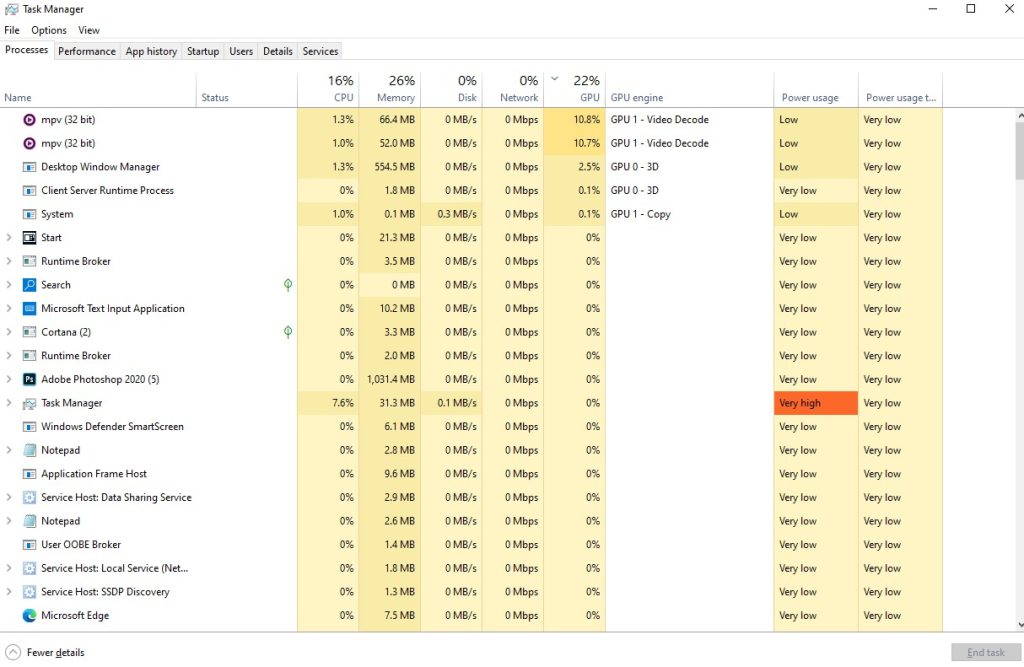Click the vertical scrollbar thumb
Viewport: 1024px width, 667px height.
pyautogui.click(x=1019, y=150)
